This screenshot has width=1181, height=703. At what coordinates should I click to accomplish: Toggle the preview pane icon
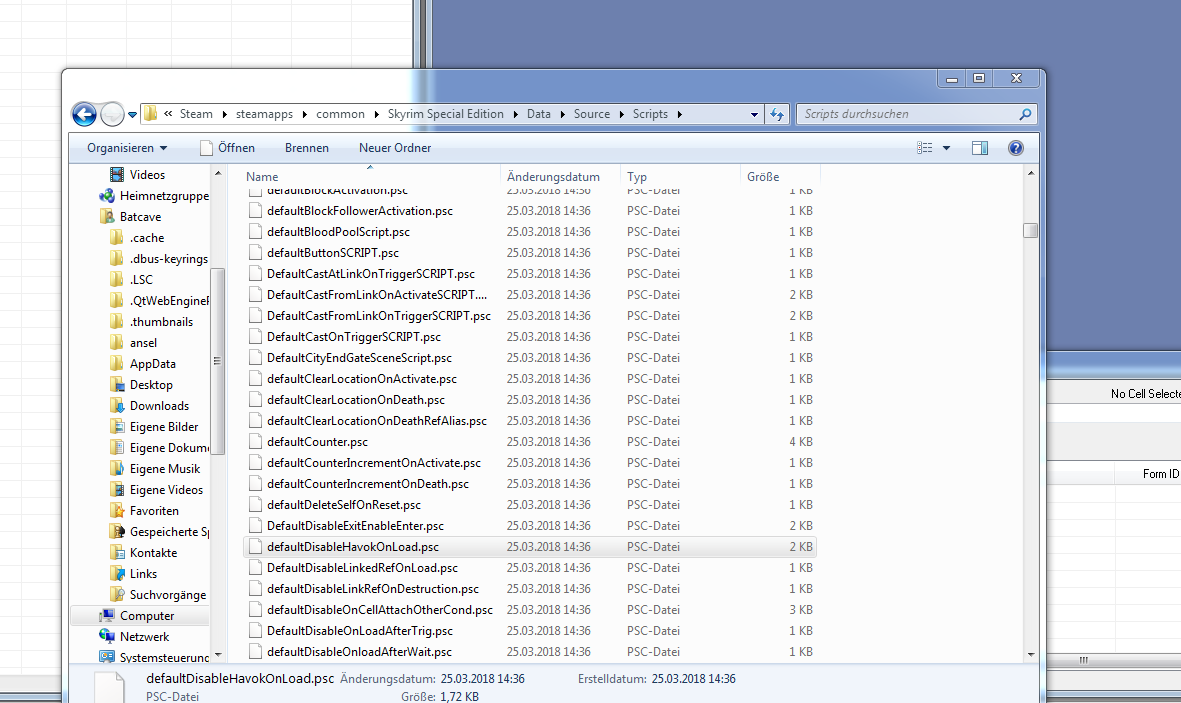click(980, 148)
